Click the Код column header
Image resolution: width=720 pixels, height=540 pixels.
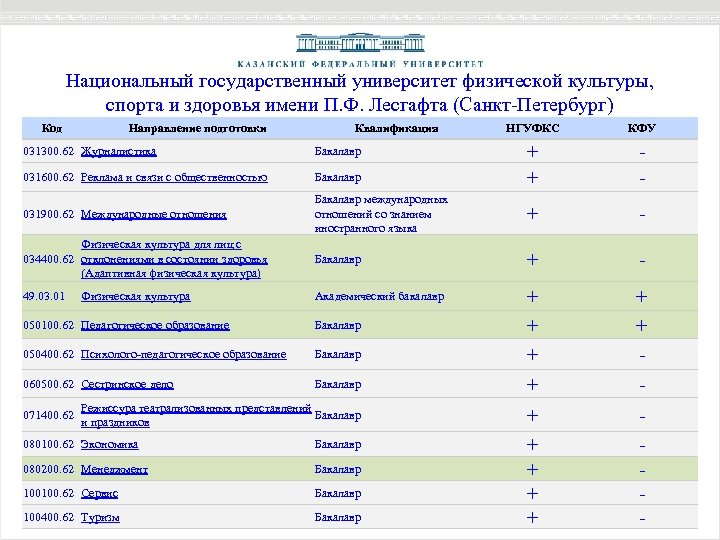tap(51, 128)
